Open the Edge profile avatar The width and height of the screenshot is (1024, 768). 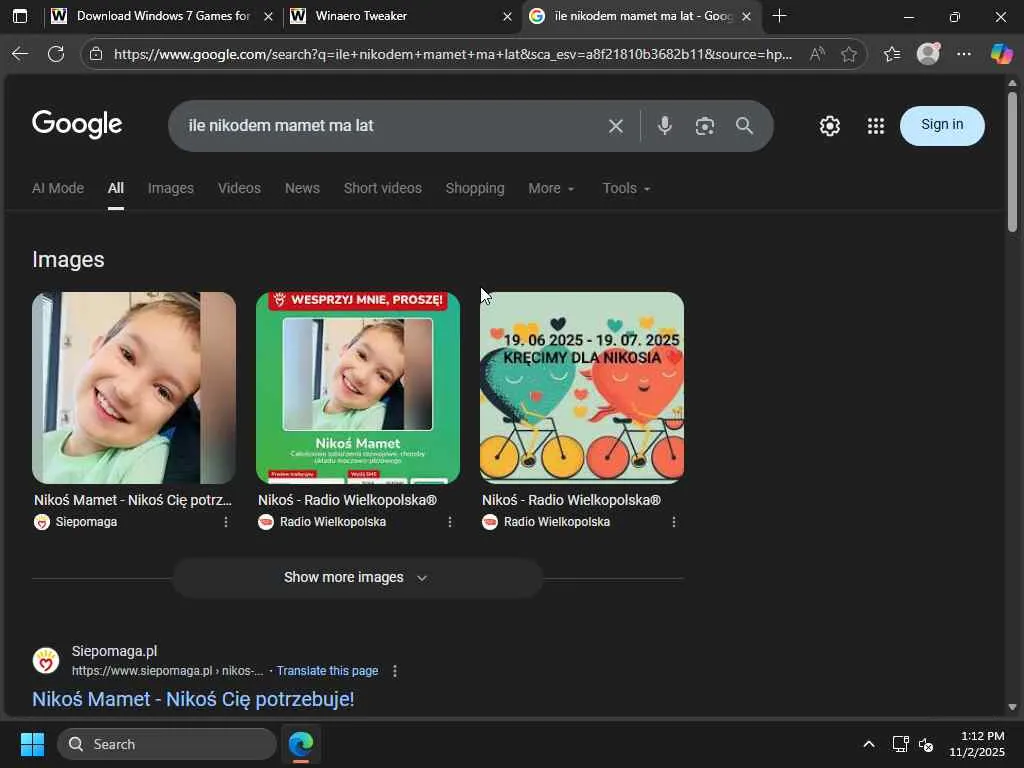point(928,54)
